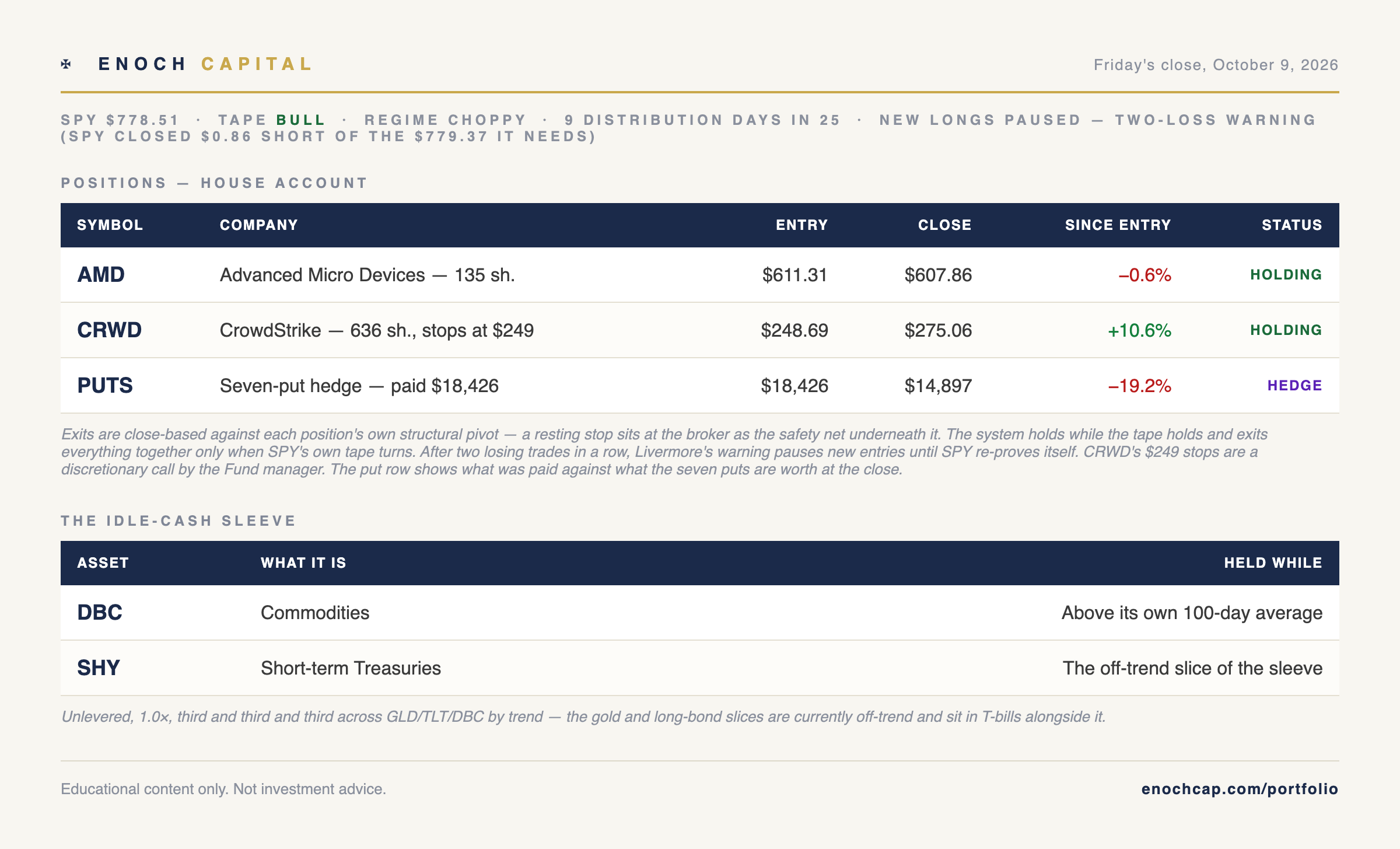Click the purple HEDGE status badge

[x=1295, y=386]
